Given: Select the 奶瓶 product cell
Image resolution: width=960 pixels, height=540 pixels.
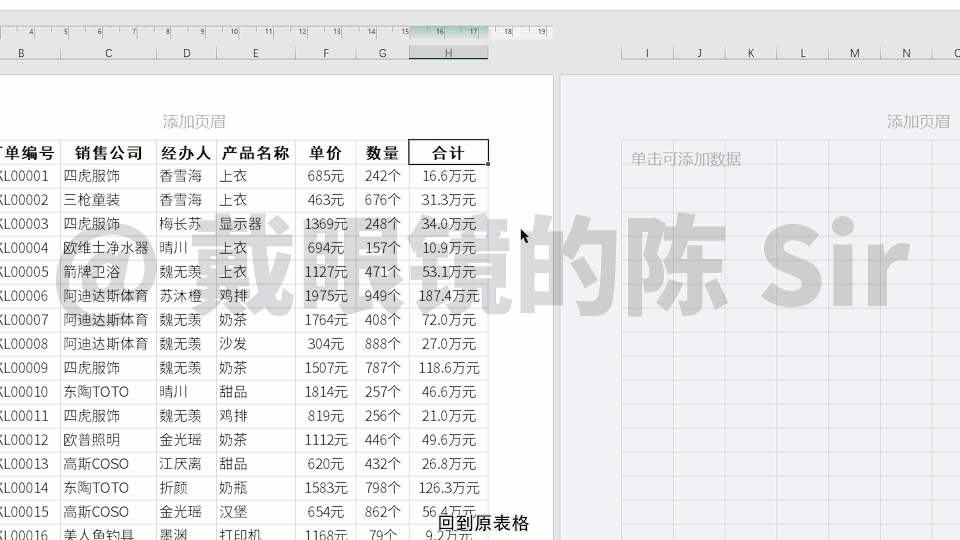Looking at the screenshot, I should point(256,488).
